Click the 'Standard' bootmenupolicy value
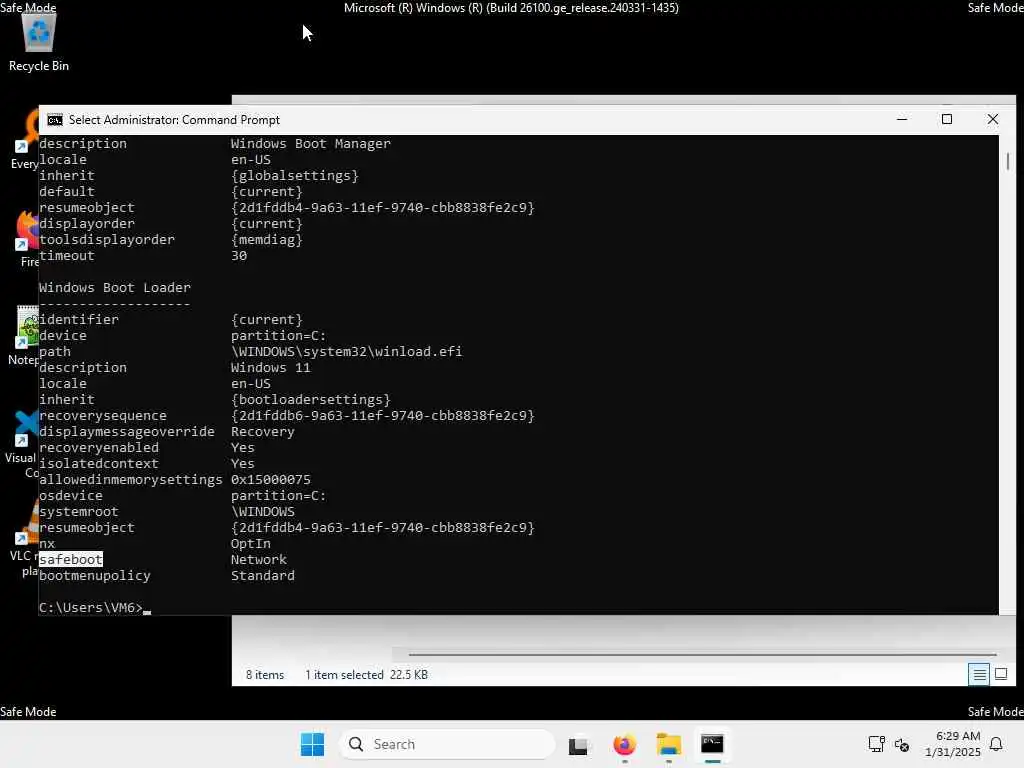This screenshot has height=768, width=1024. pyautogui.click(x=263, y=575)
